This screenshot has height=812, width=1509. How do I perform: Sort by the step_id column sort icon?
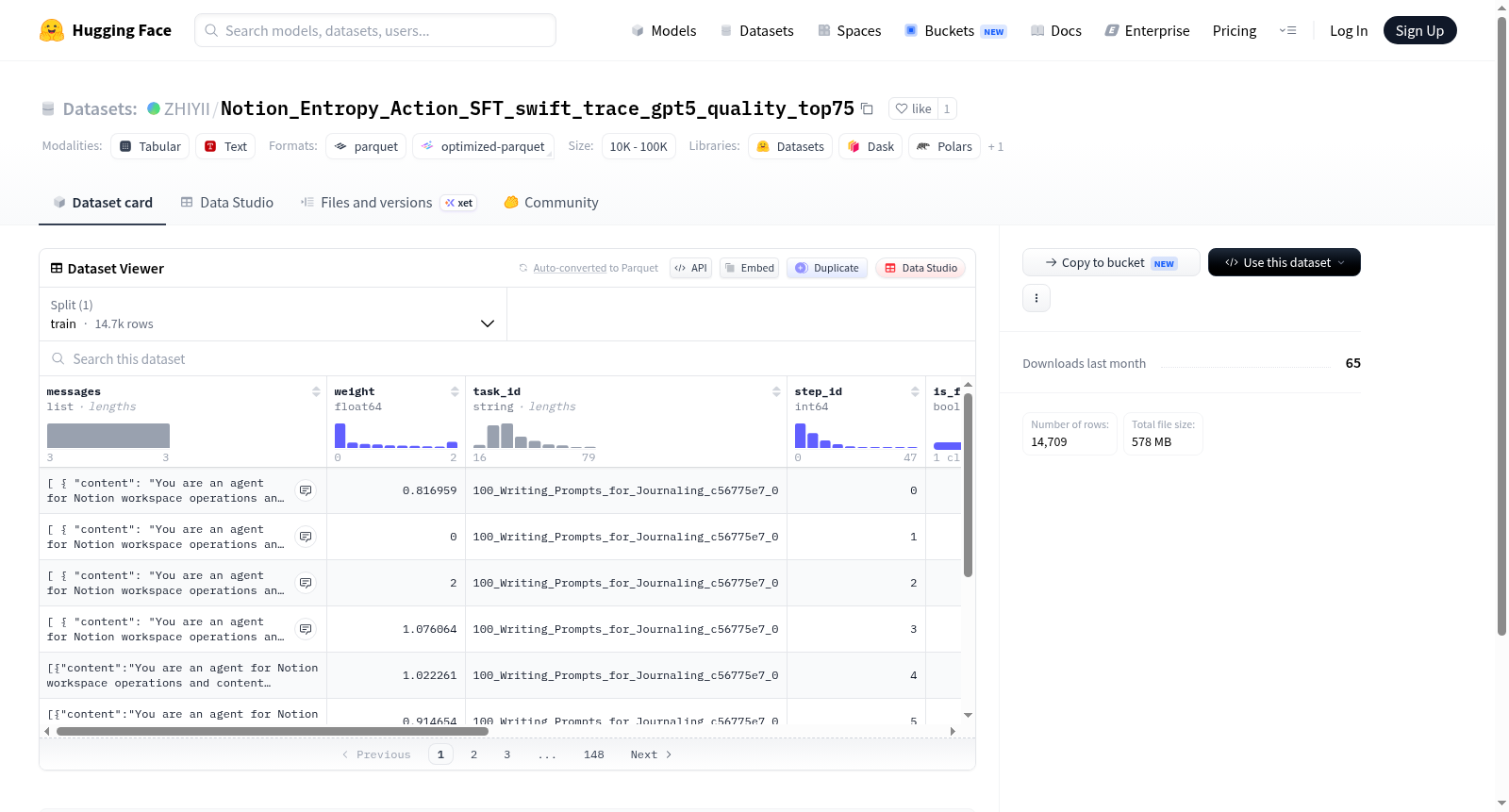(915, 391)
